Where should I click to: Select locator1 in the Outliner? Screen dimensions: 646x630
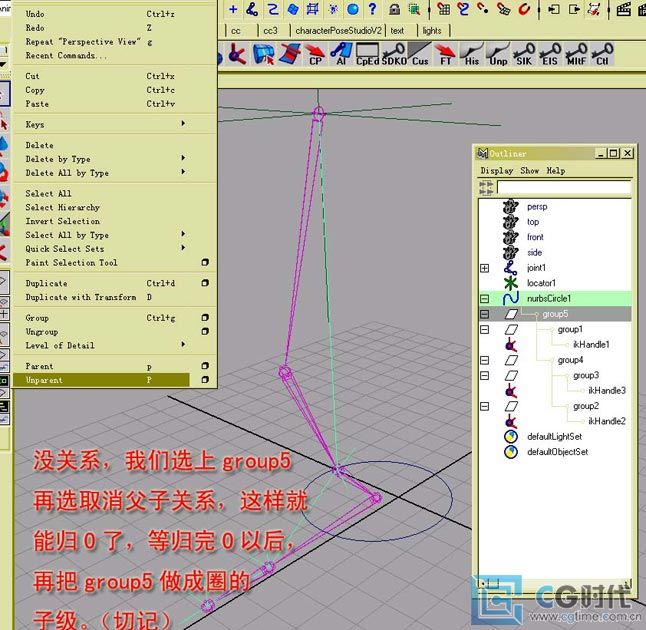(541, 283)
